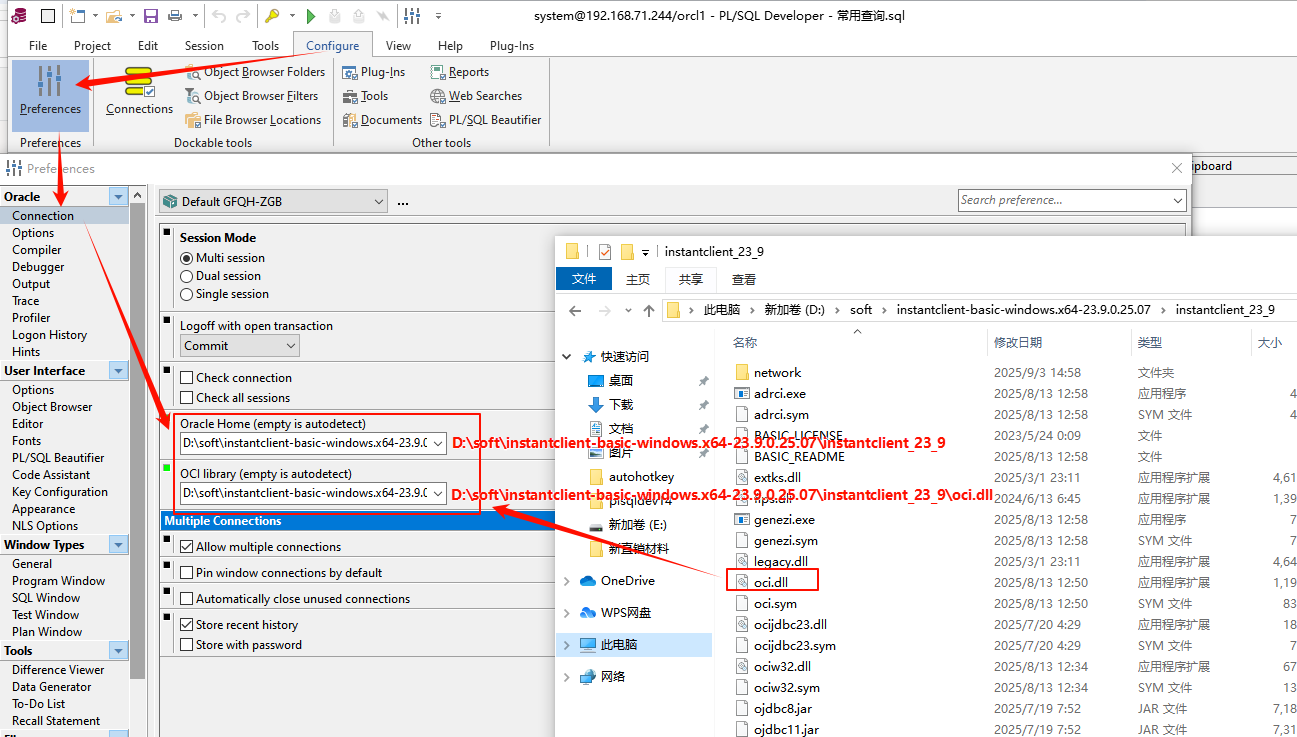Enable the Check all sessions checkbox
The height and width of the screenshot is (737, 1297).
(x=187, y=398)
